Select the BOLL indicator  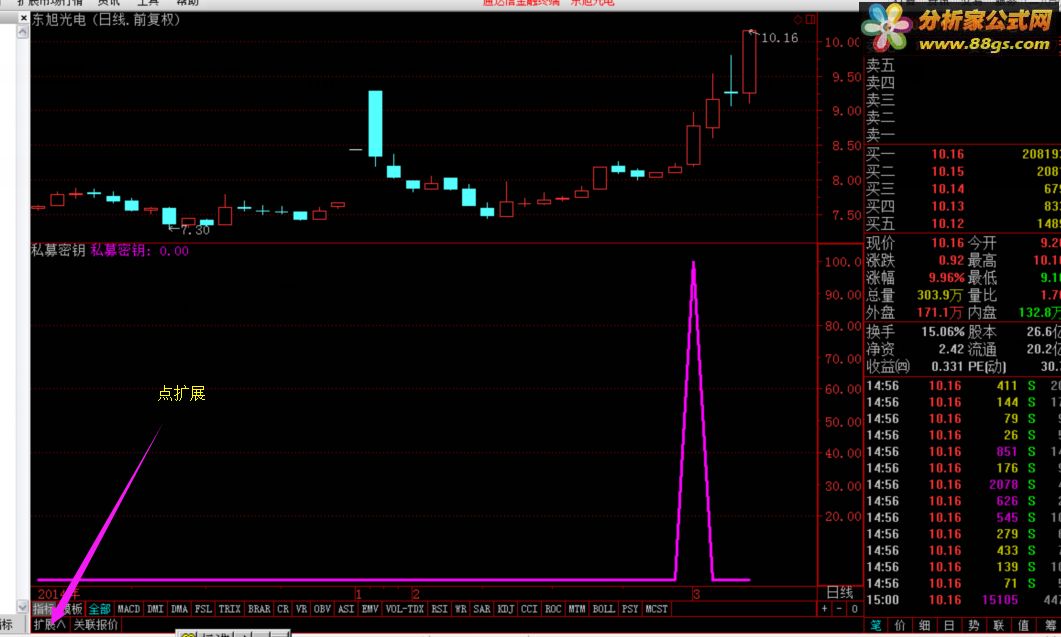pos(604,609)
